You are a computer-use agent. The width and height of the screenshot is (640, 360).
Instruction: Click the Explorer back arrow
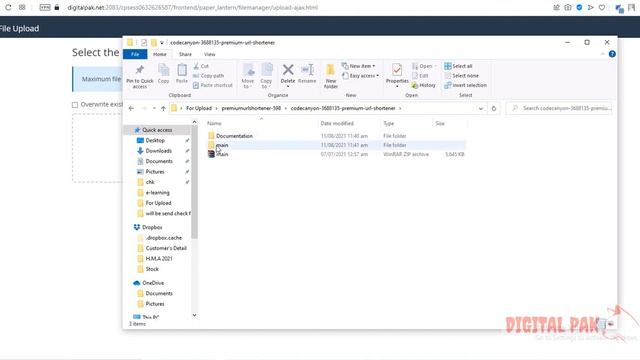[x=131, y=109]
